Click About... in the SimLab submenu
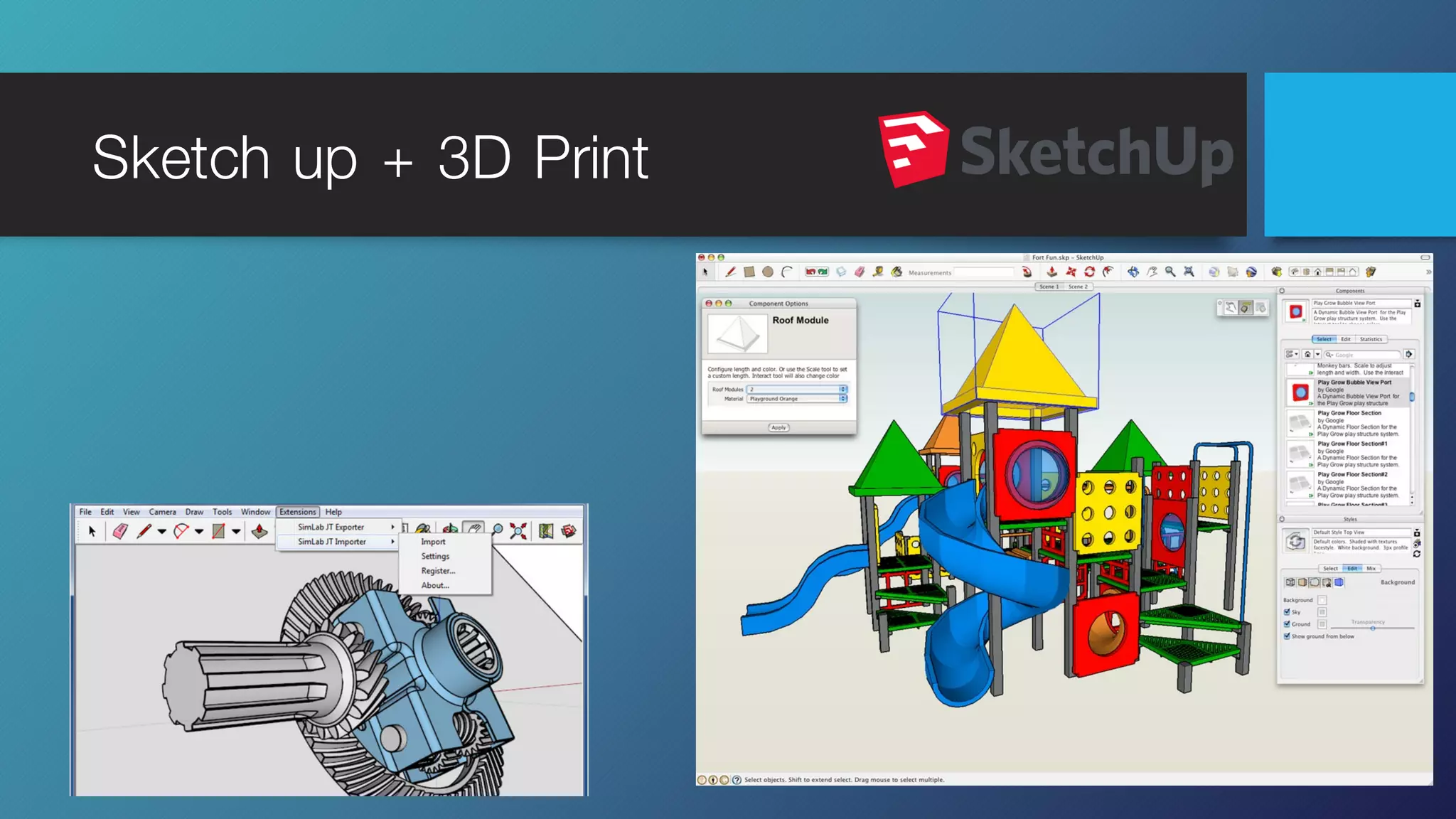Image resolution: width=1456 pixels, height=819 pixels. click(435, 586)
